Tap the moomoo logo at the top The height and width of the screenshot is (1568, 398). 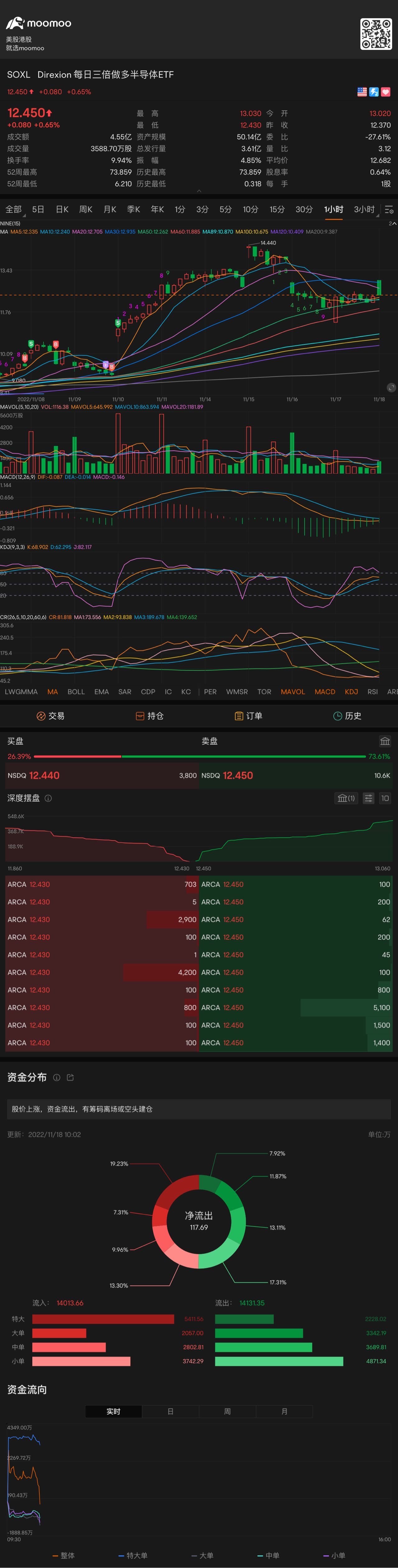pos(38,23)
